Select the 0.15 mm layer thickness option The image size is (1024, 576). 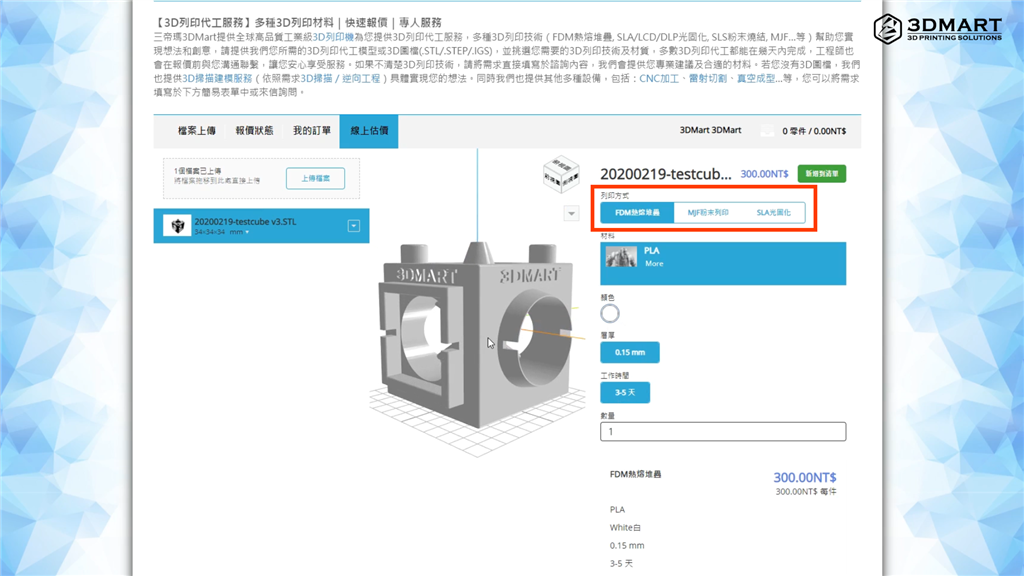tap(629, 353)
